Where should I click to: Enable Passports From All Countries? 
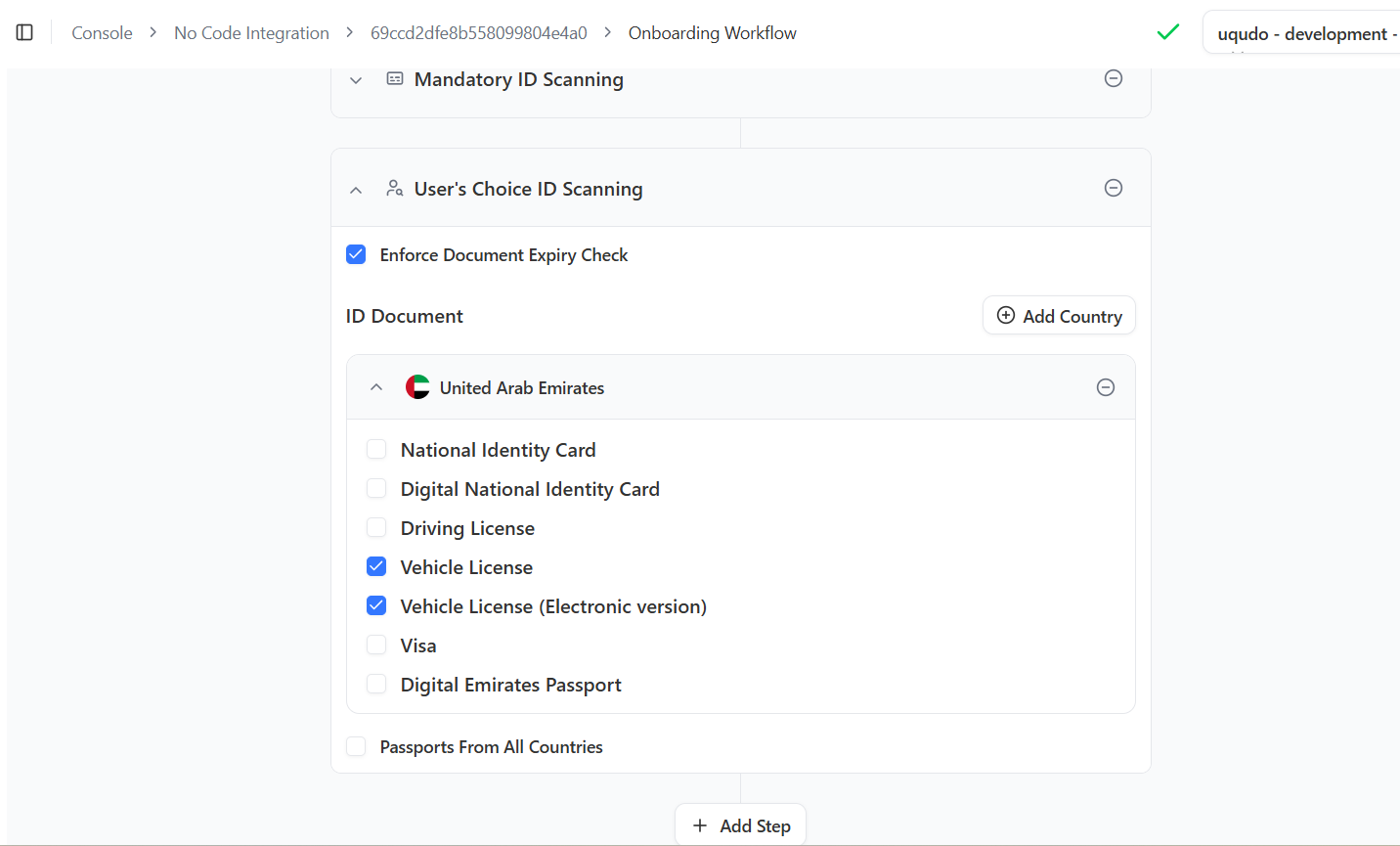(x=357, y=747)
